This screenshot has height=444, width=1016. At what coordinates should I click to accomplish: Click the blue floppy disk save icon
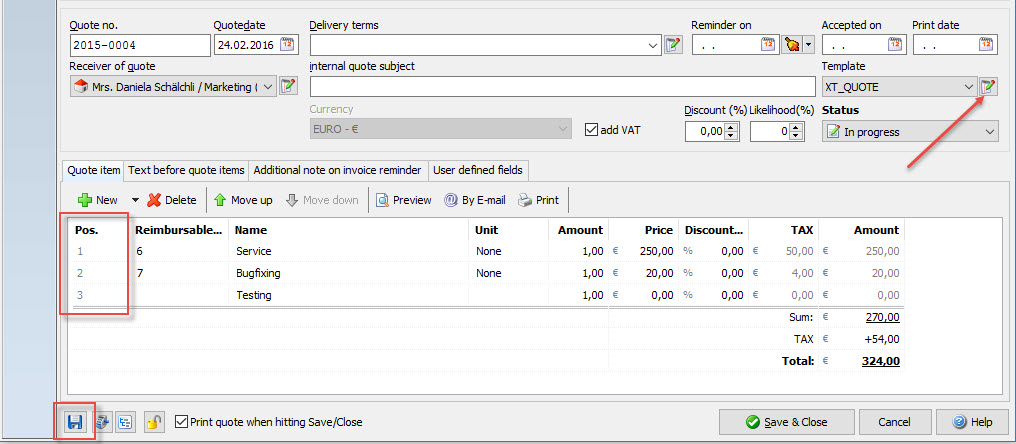coord(75,422)
